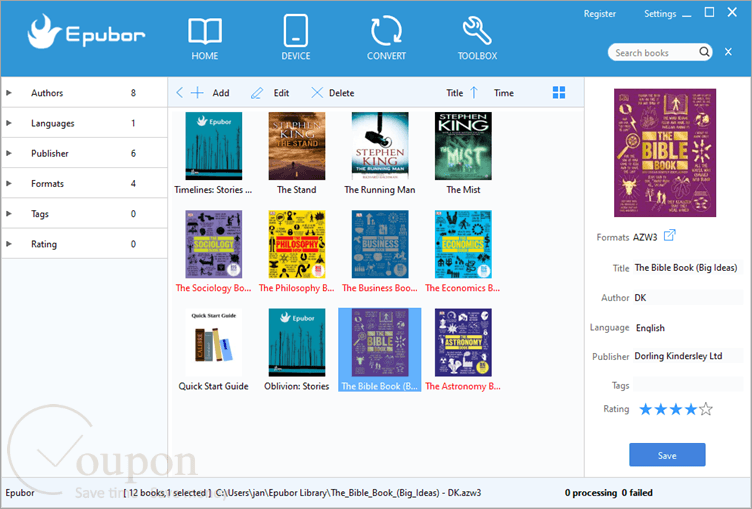
Task: Set rating to four stars
Action: [691, 409]
